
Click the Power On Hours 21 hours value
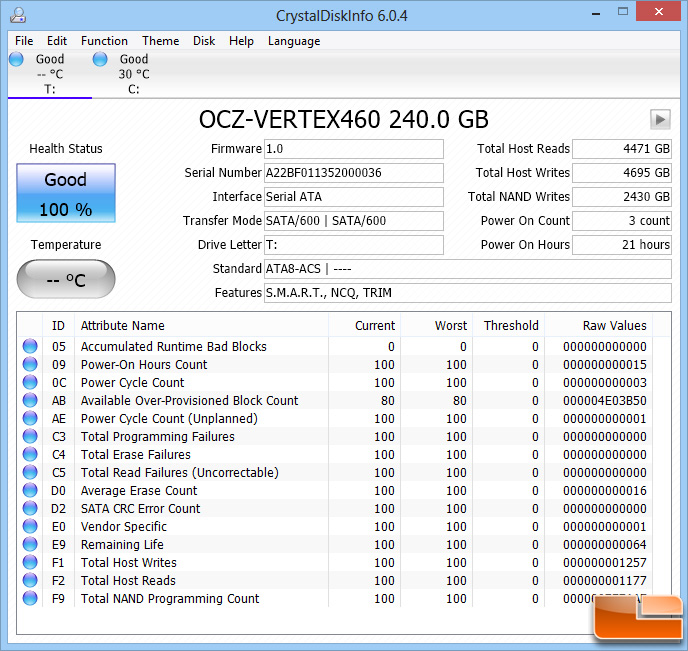tap(621, 245)
